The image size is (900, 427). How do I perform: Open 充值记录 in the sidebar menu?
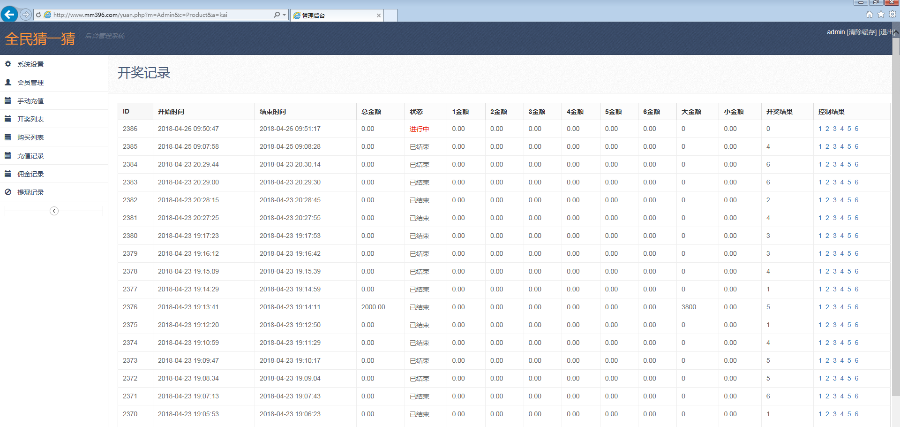click(x=31, y=155)
